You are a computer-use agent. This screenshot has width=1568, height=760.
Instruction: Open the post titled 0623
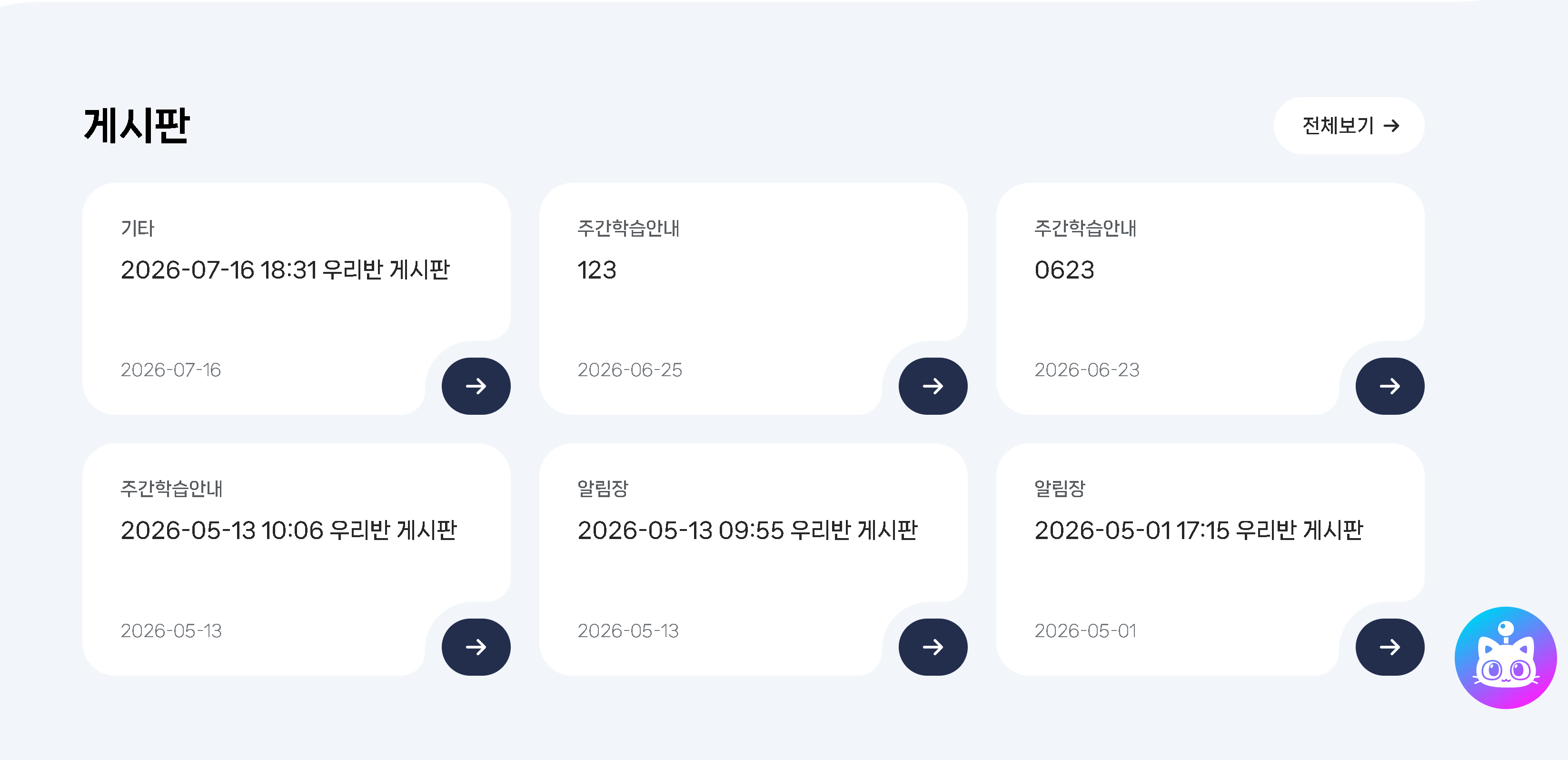[x=1064, y=270]
